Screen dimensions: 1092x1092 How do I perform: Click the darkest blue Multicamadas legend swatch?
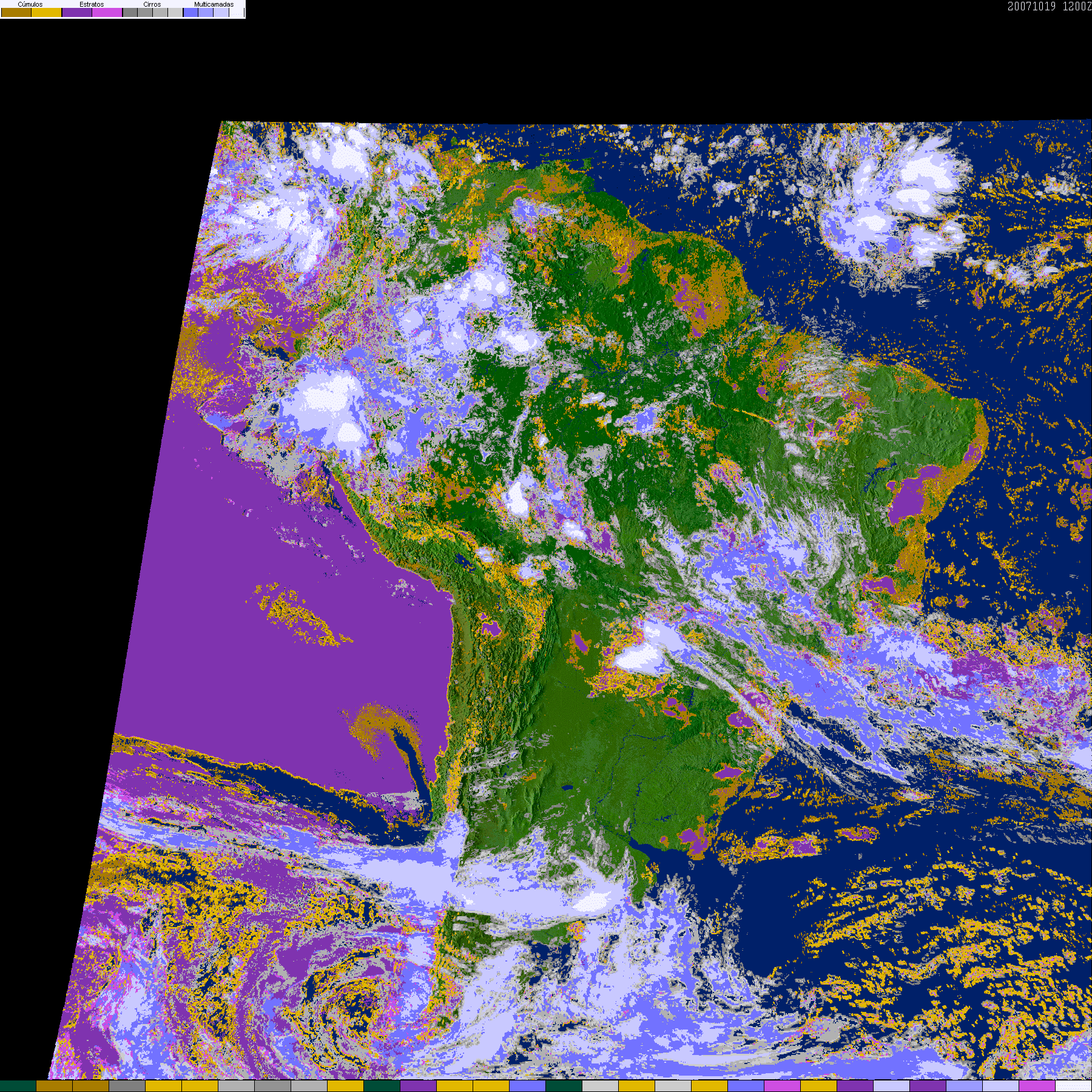(191, 12)
